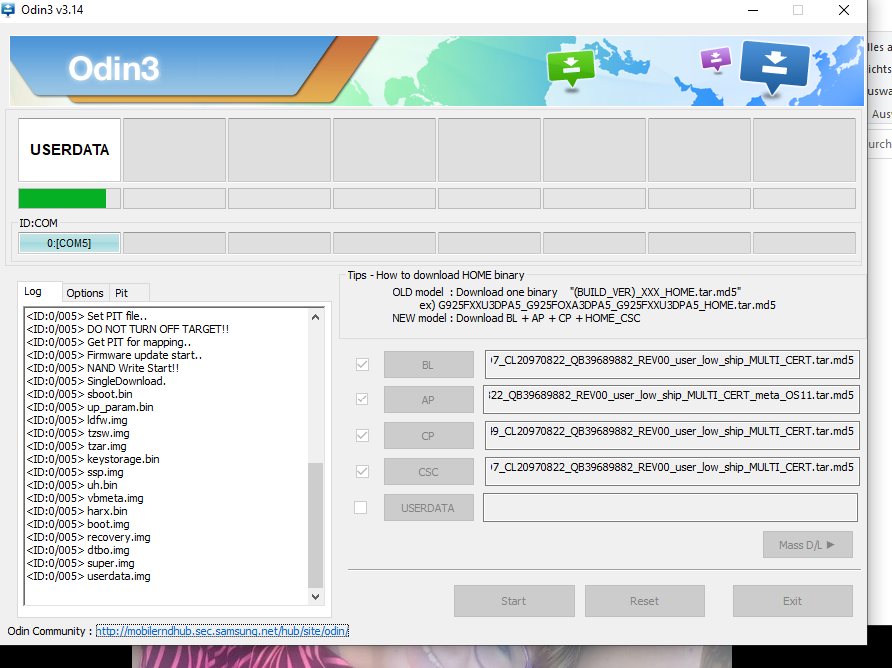Click the Exit button
This screenshot has height=668, width=892.
(792, 601)
